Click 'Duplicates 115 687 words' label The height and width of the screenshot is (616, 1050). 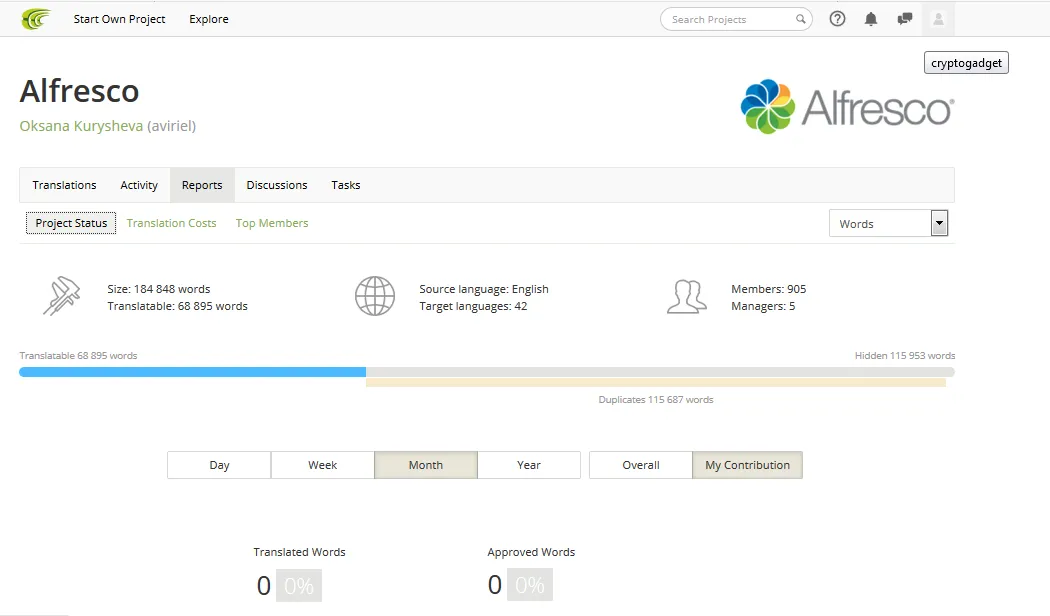pyautogui.click(x=656, y=400)
